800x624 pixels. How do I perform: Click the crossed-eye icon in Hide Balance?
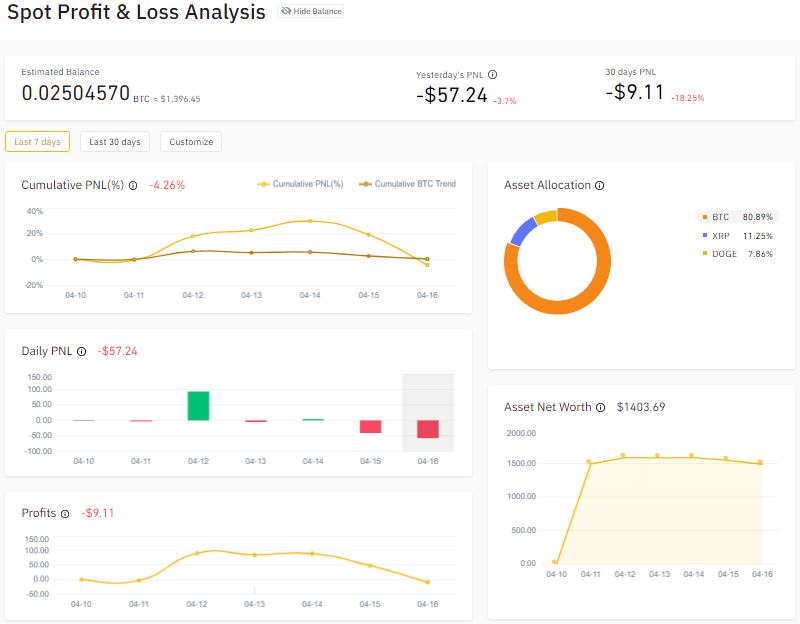[286, 11]
